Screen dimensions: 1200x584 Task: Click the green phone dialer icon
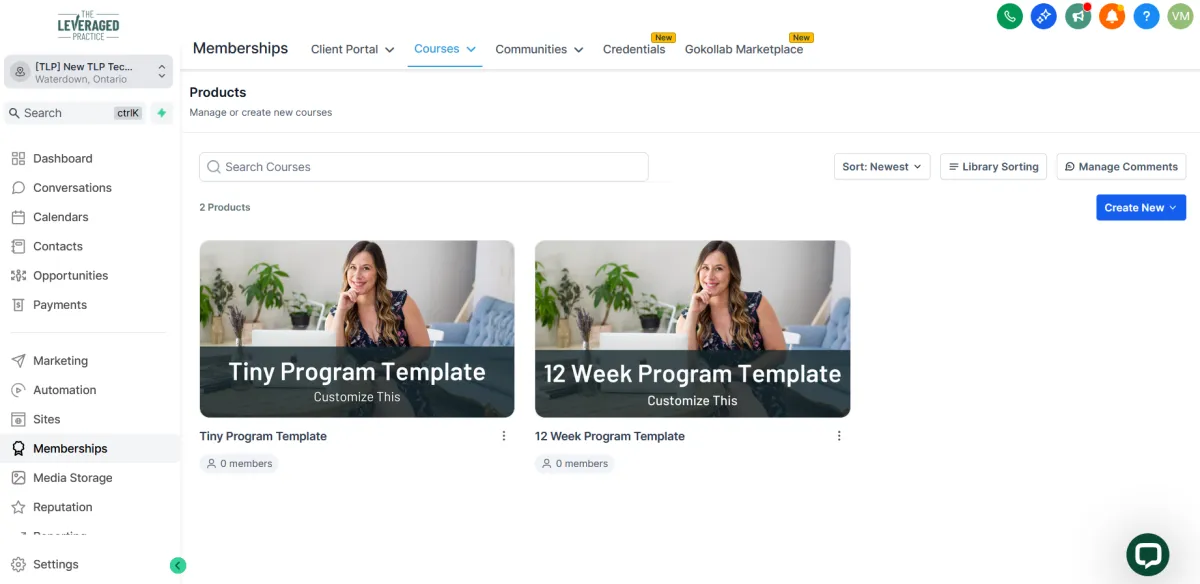tap(1010, 16)
